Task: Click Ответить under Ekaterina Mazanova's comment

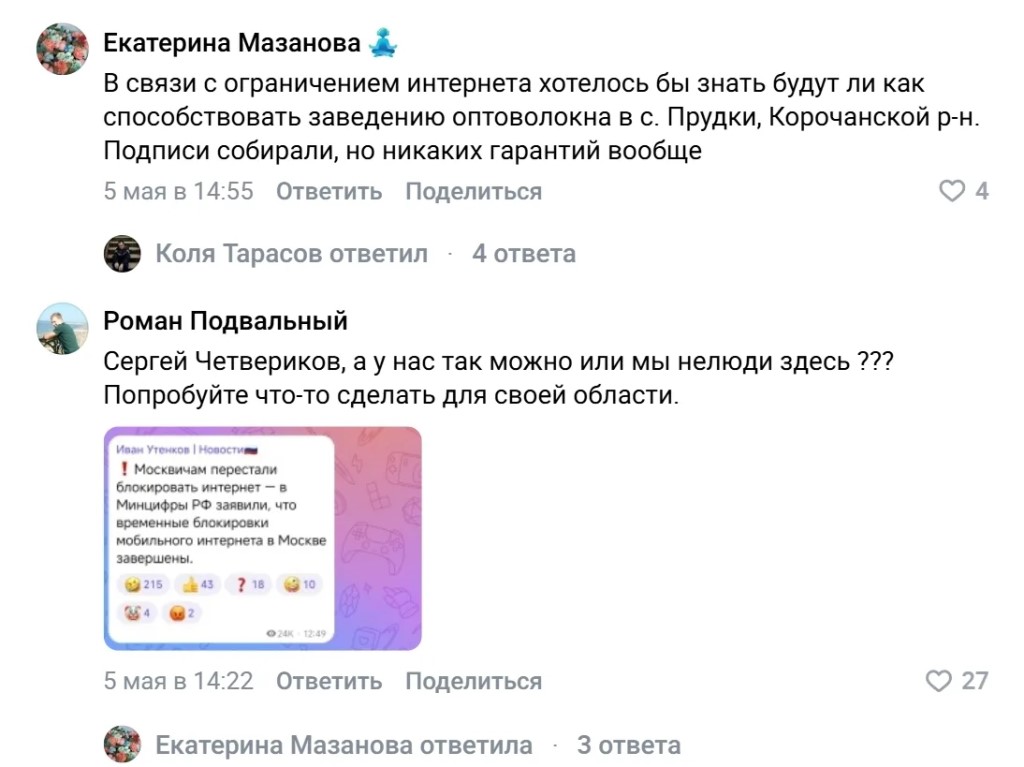Action: 328,191
